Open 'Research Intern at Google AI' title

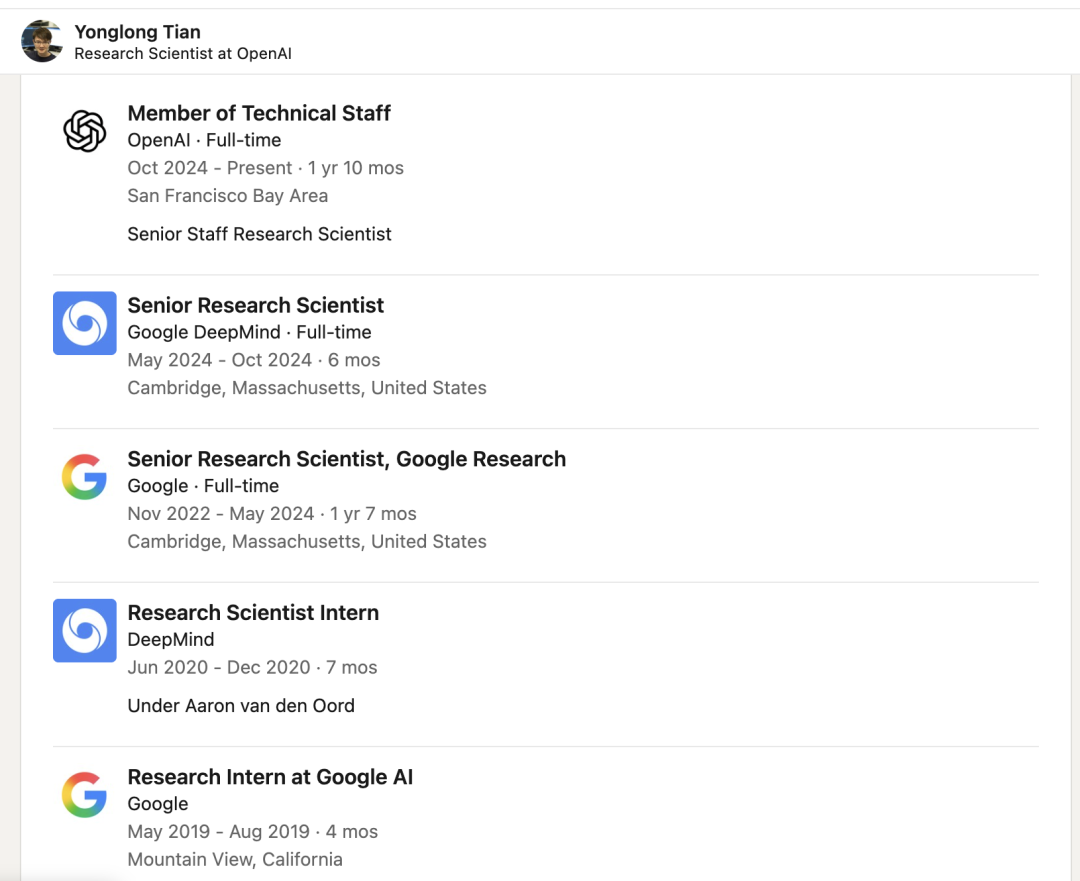[270, 777]
